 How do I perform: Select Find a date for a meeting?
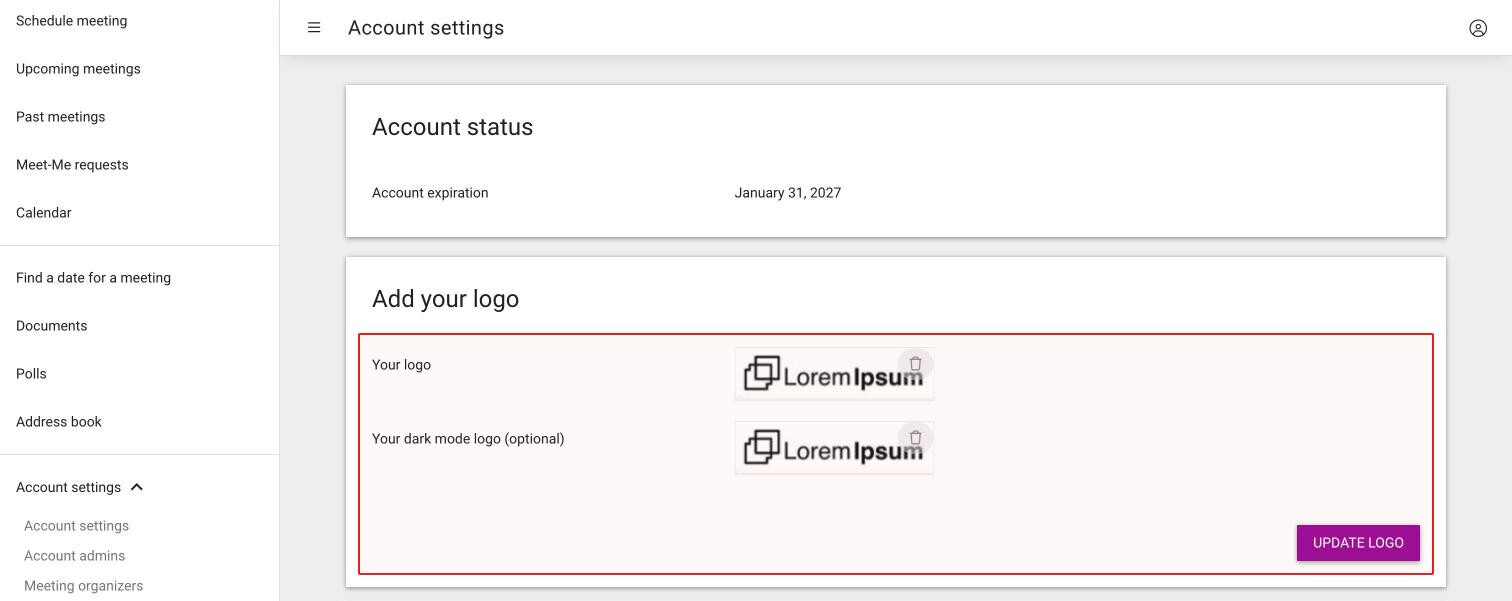(93, 278)
